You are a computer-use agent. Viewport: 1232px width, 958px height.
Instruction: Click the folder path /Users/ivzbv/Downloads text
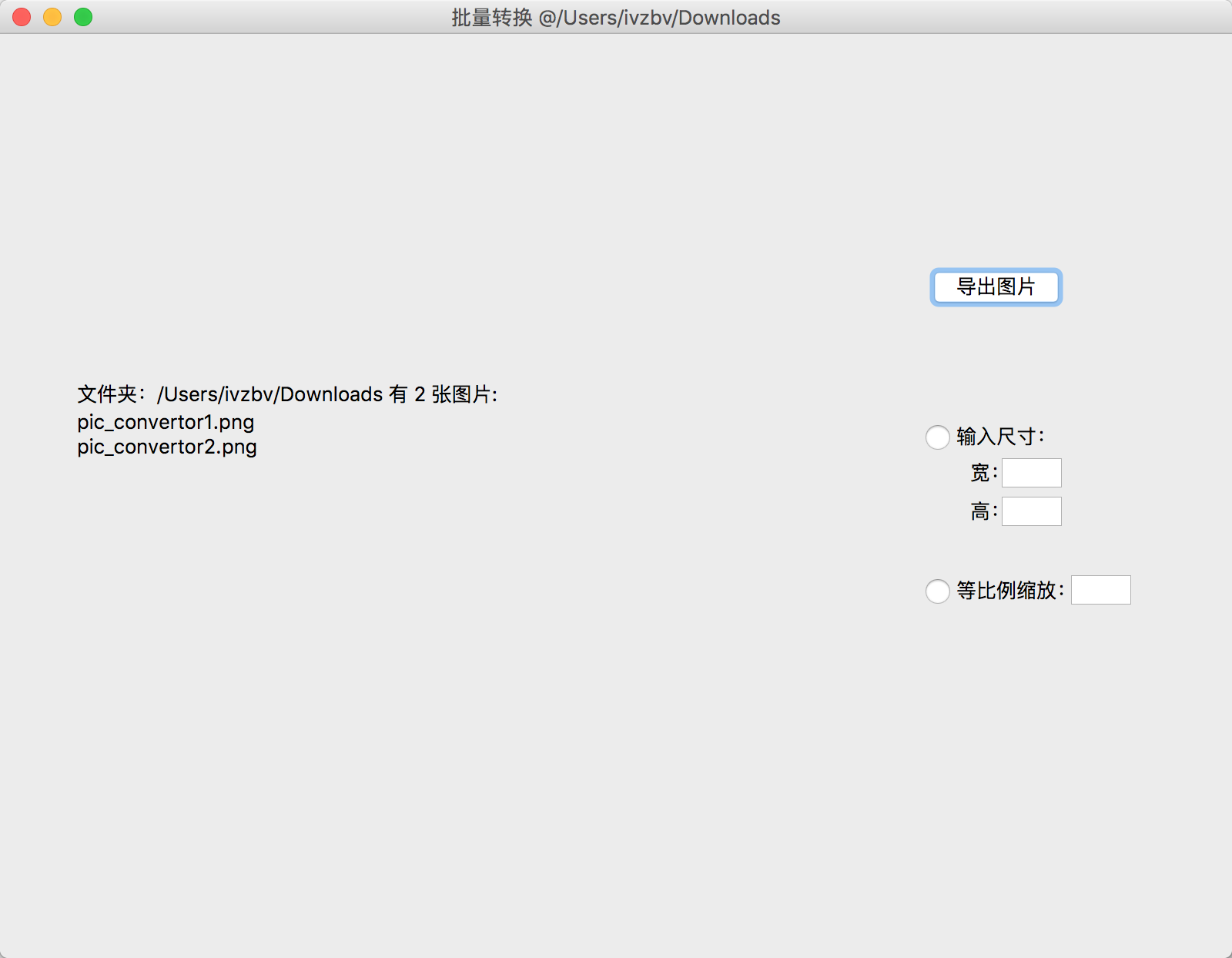(x=267, y=393)
